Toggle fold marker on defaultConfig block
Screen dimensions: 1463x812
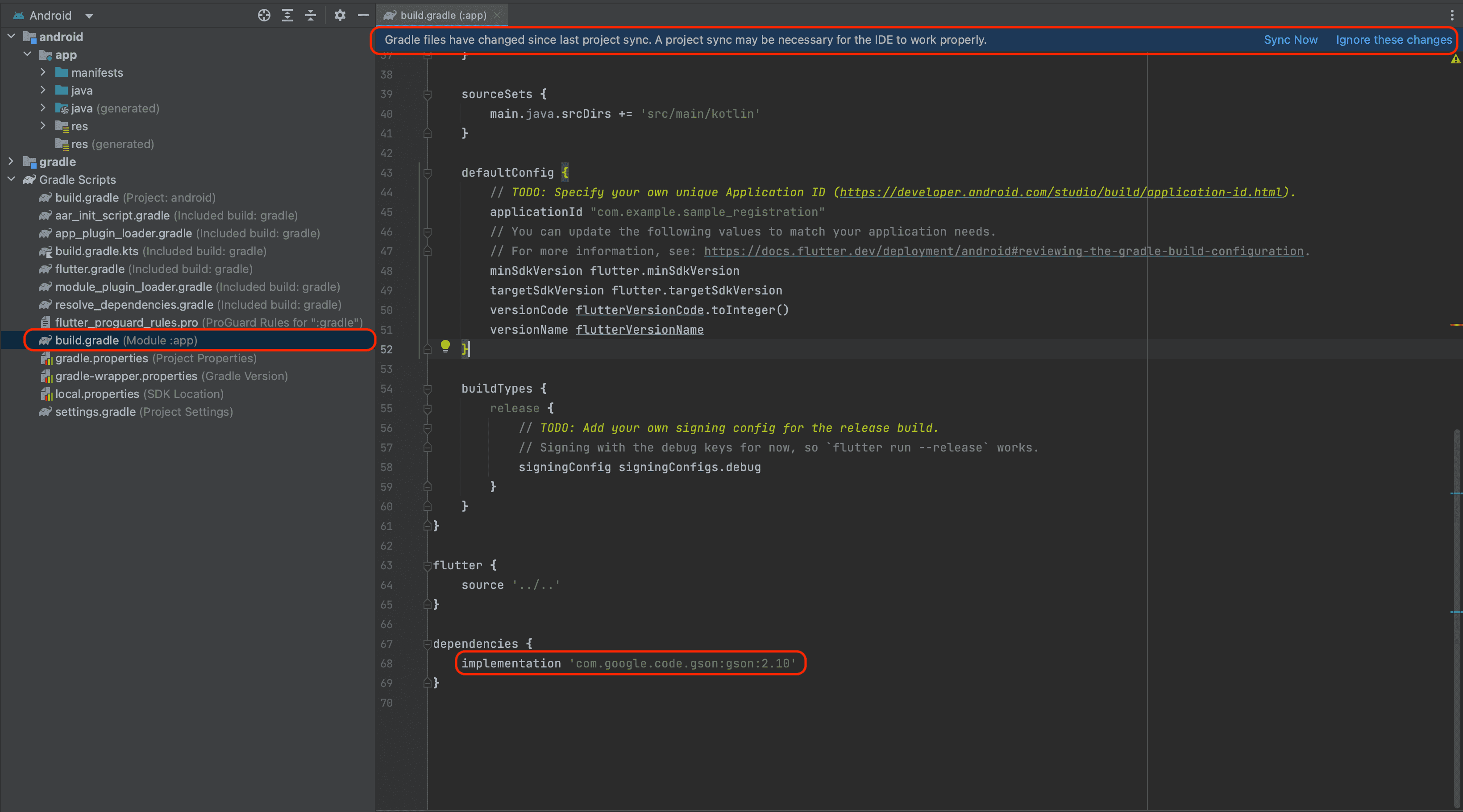[428, 173]
